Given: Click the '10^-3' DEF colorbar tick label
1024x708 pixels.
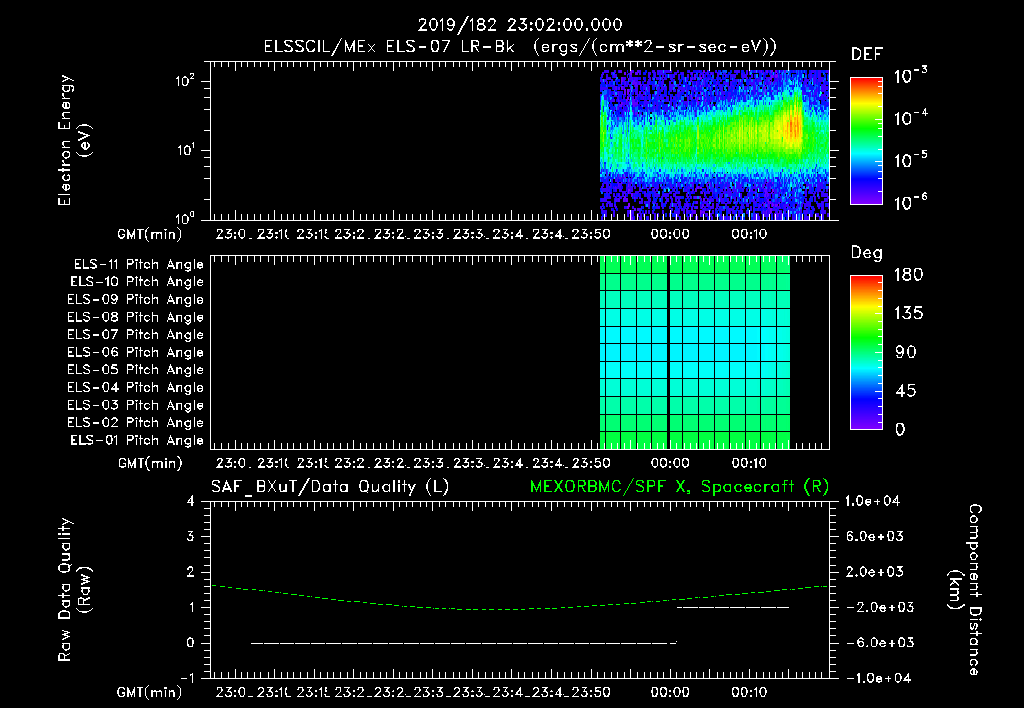Looking at the screenshot, I should (910, 76).
